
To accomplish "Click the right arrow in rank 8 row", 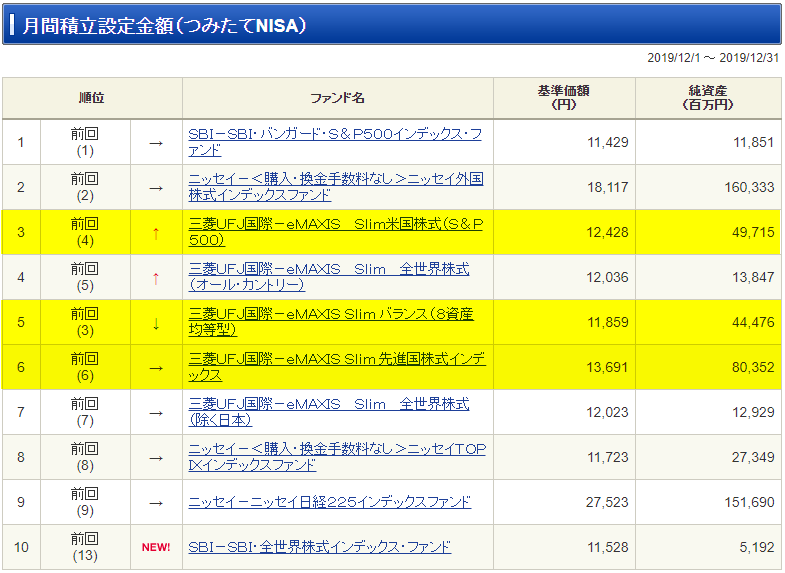I will point(156,458).
